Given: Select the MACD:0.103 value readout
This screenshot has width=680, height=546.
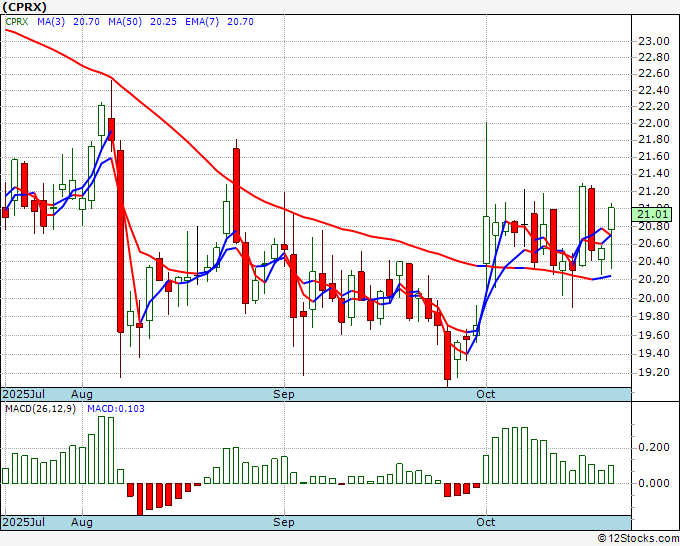Looking at the screenshot, I should 116,409.
